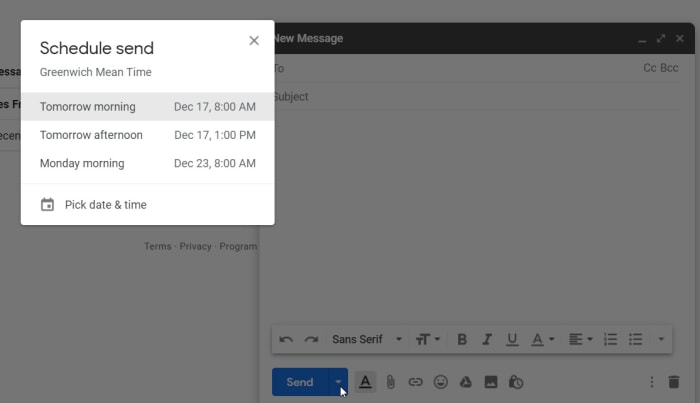Attach files with the paperclip icon
The width and height of the screenshot is (700, 403).
tap(391, 382)
